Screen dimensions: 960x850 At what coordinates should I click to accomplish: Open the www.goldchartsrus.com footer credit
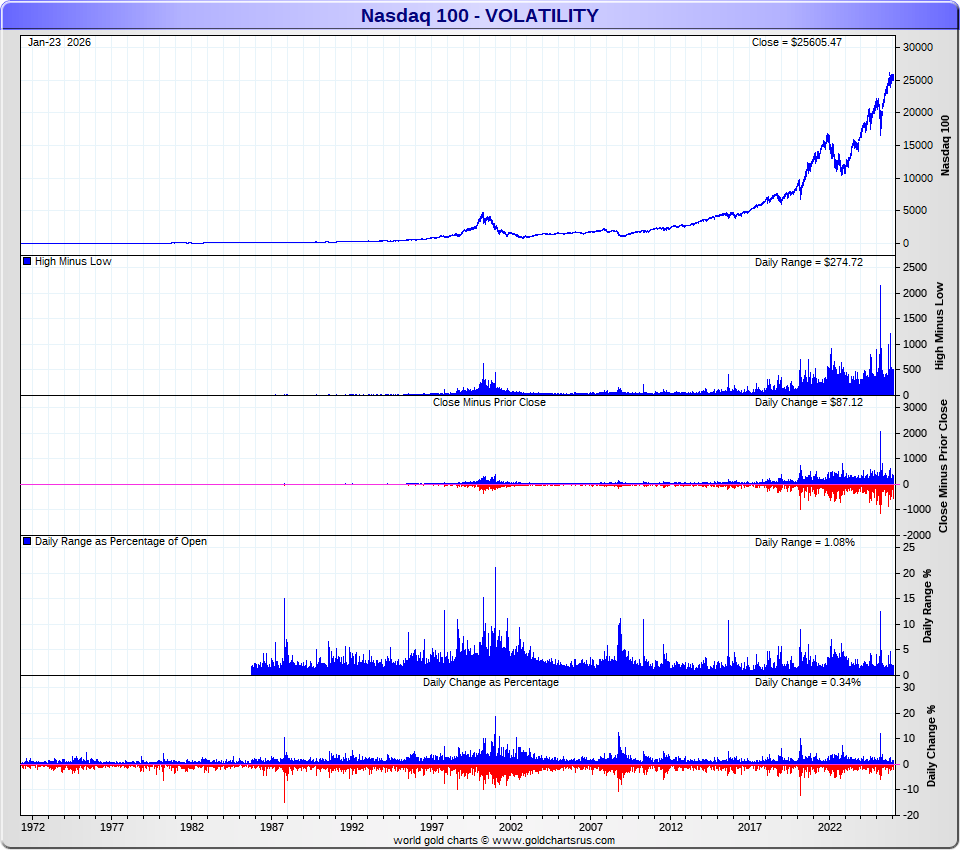tap(553, 840)
